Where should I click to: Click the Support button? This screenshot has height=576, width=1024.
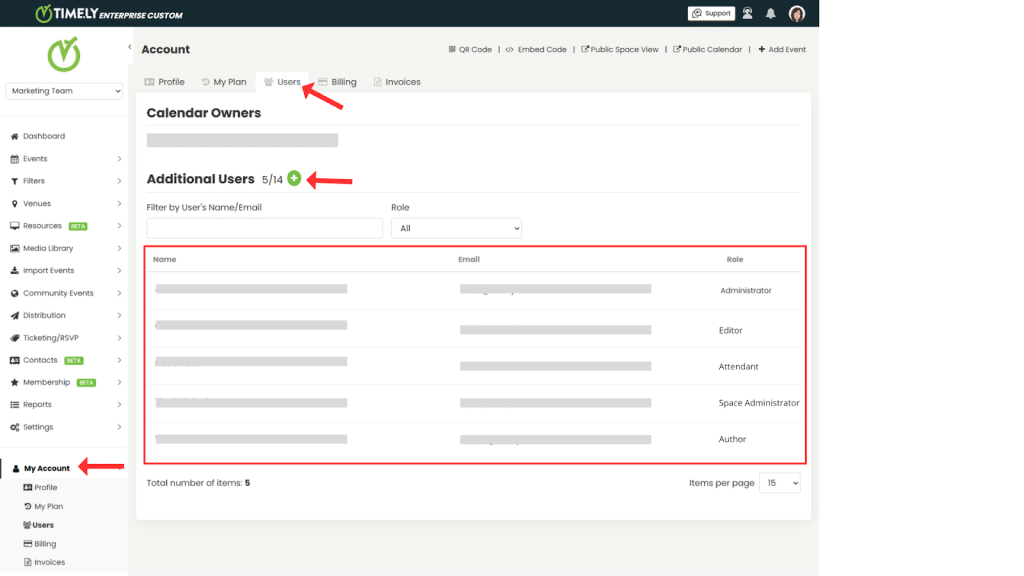711,13
